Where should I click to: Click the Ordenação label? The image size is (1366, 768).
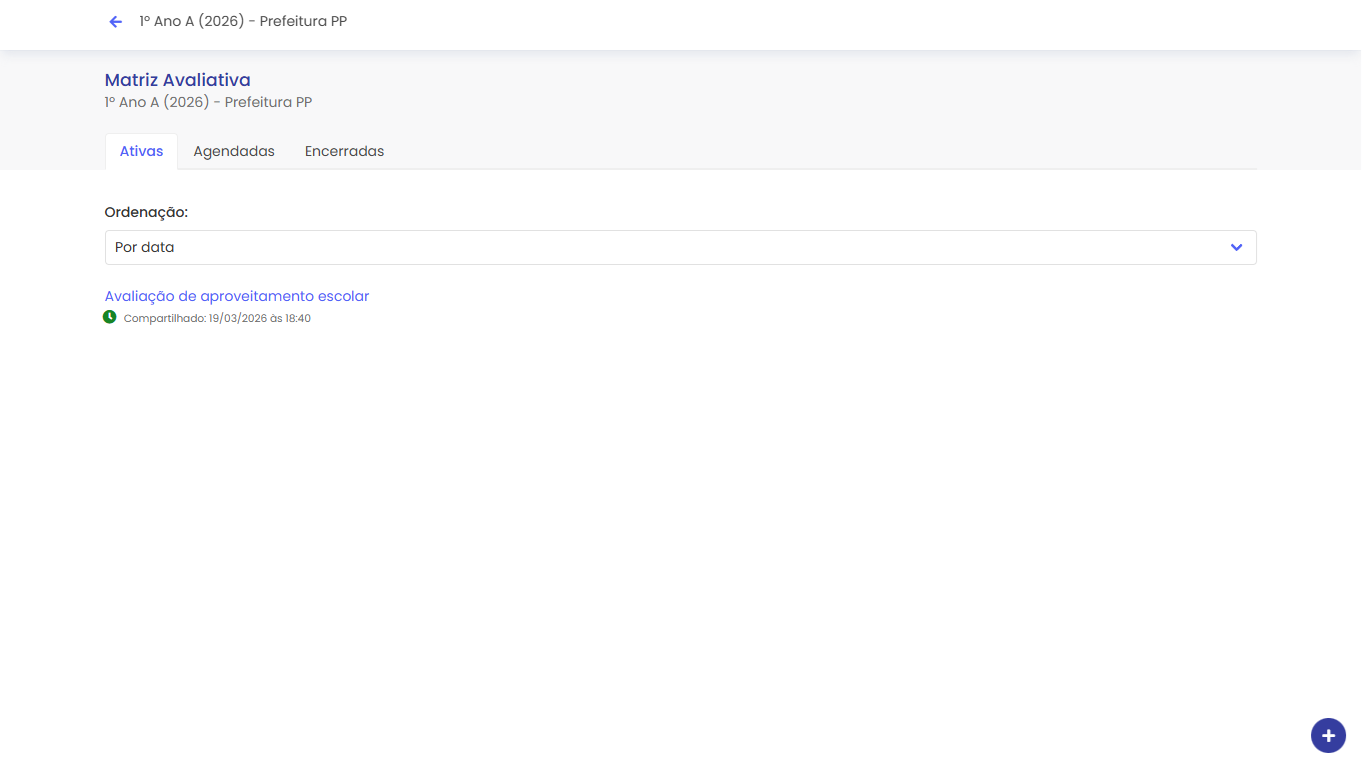pyautogui.click(x=146, y=212)
